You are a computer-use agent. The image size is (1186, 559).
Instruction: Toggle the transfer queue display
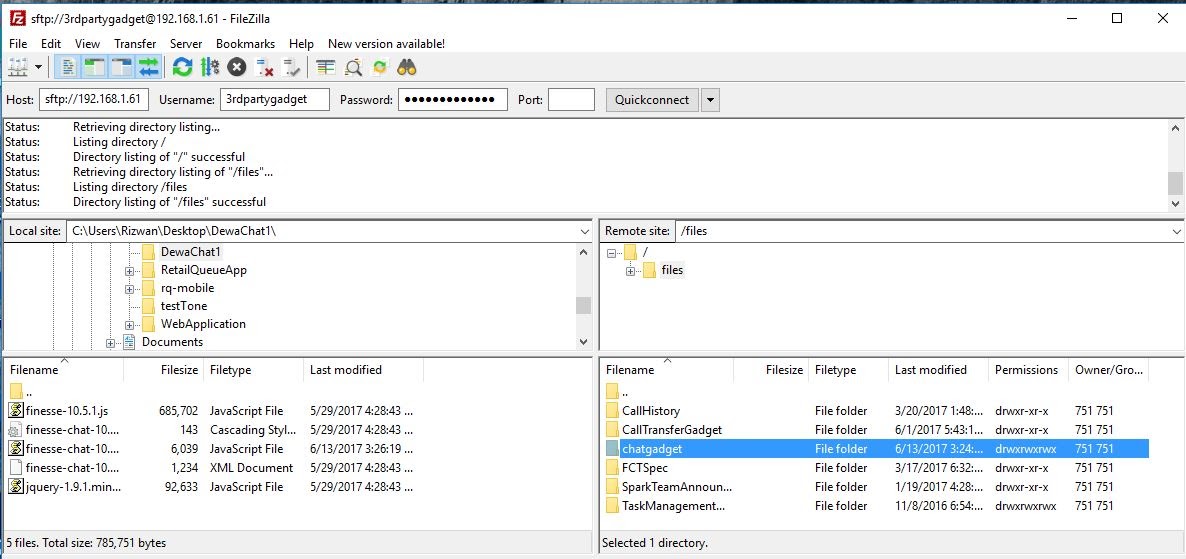tap(149, 67)
